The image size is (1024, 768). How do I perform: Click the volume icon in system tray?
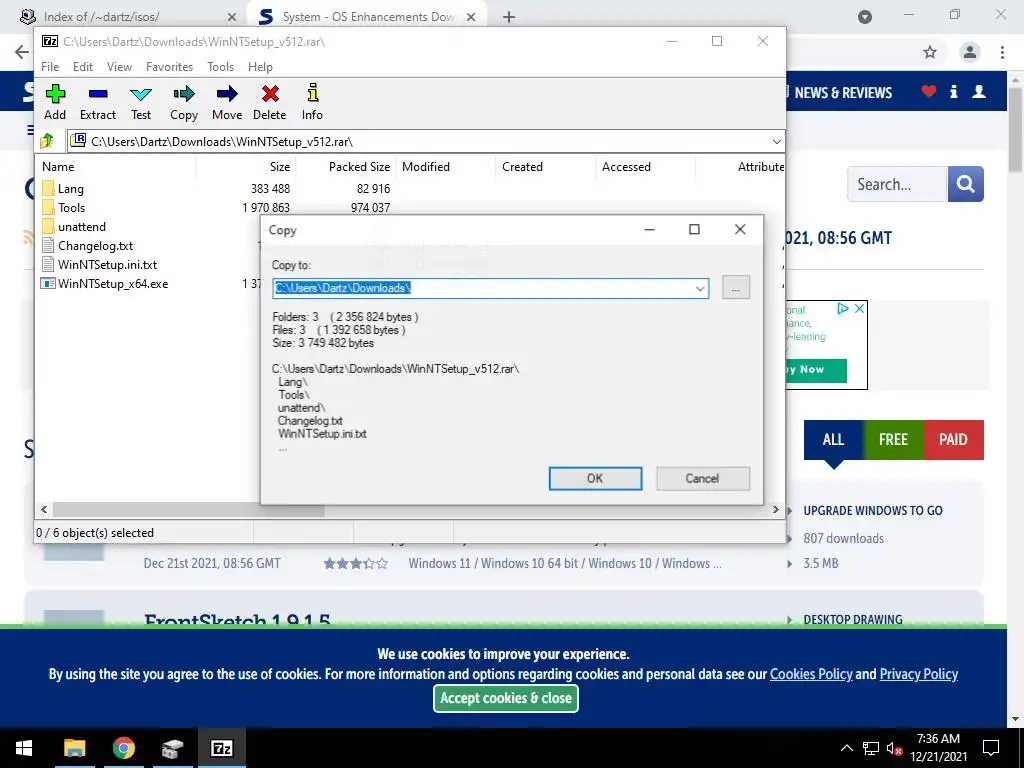pos(894,748)
